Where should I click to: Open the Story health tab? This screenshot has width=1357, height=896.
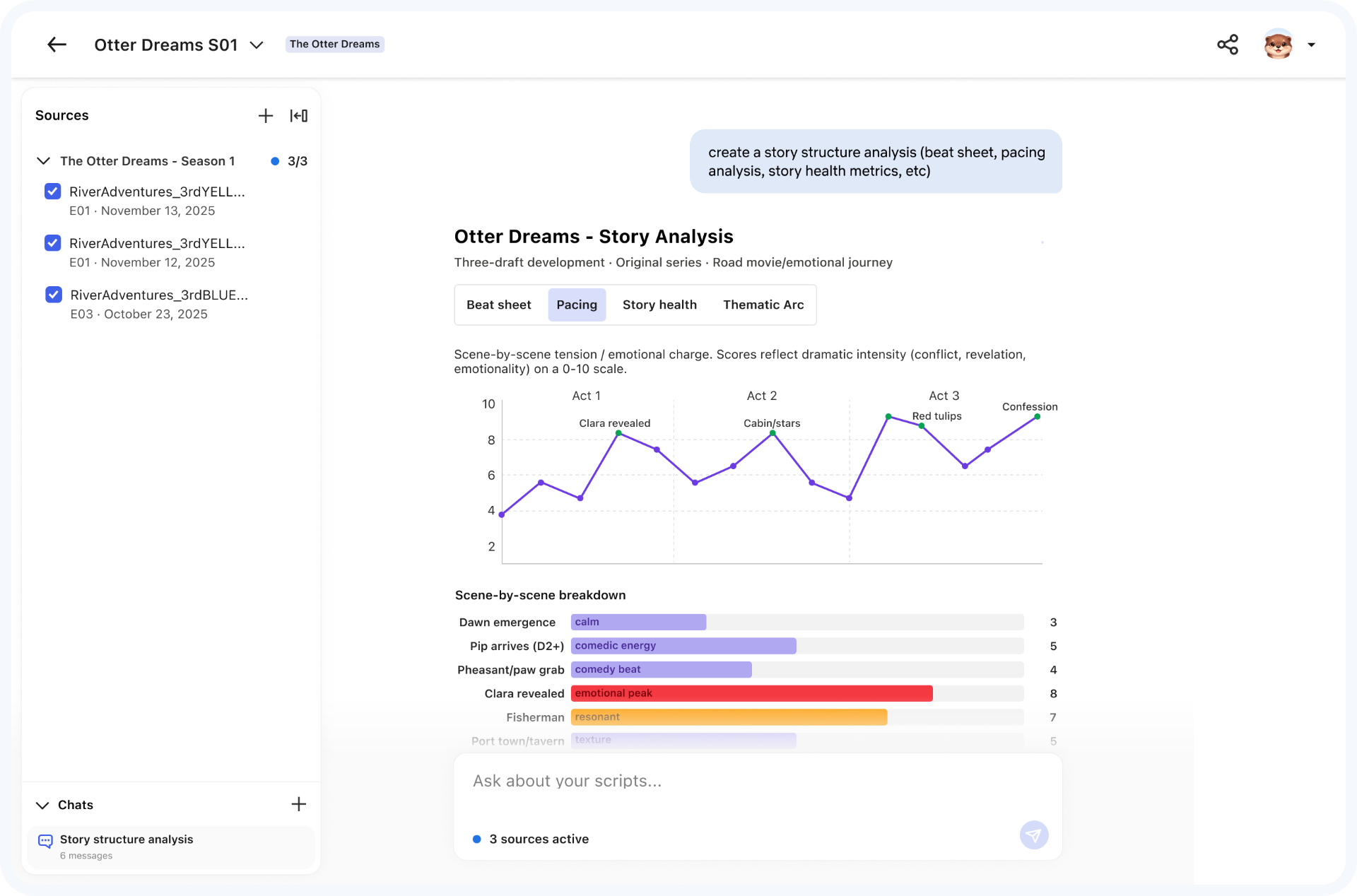tap(659, 305)
